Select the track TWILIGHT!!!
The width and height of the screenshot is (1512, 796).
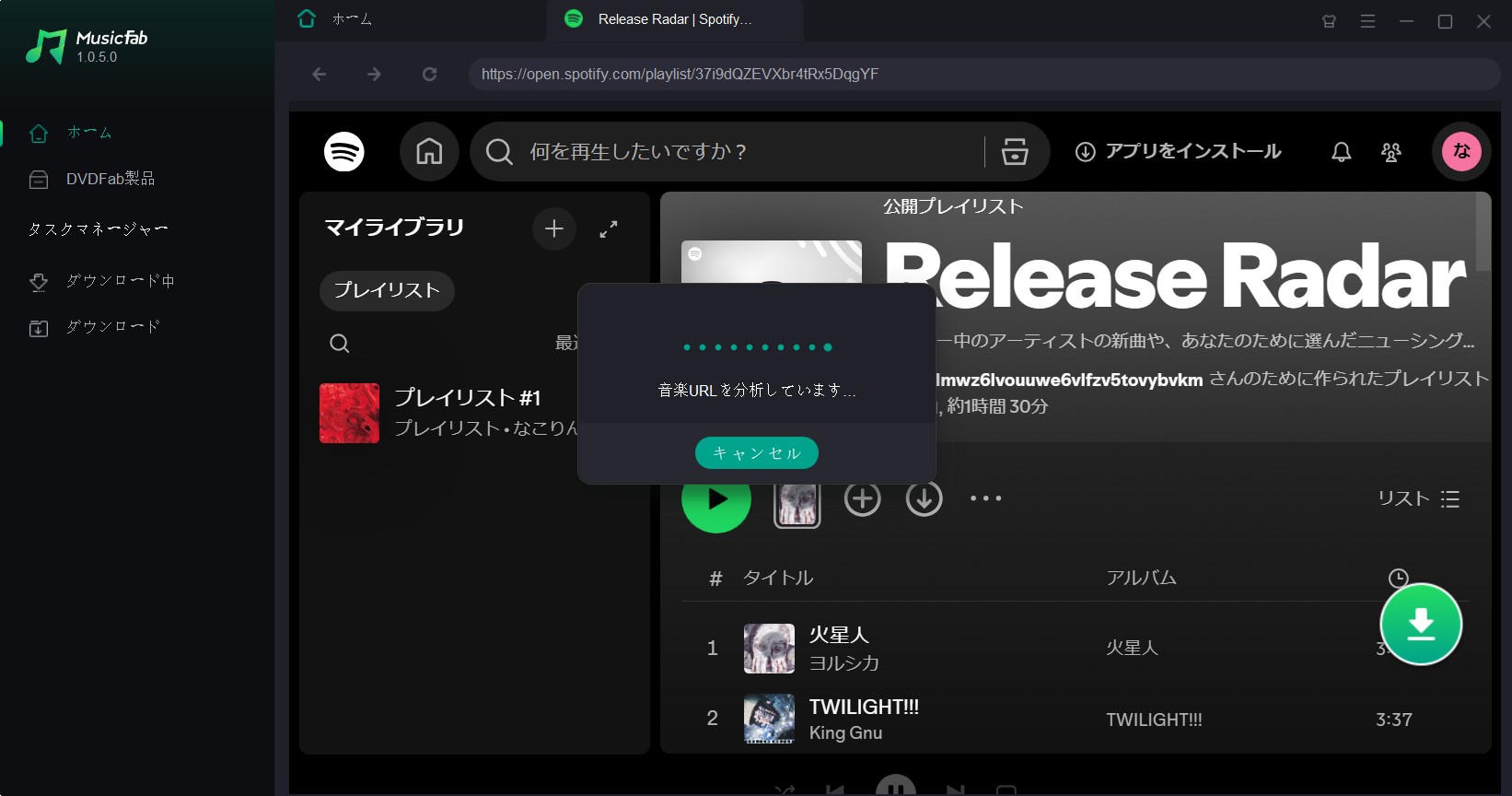tap(864, 707)
